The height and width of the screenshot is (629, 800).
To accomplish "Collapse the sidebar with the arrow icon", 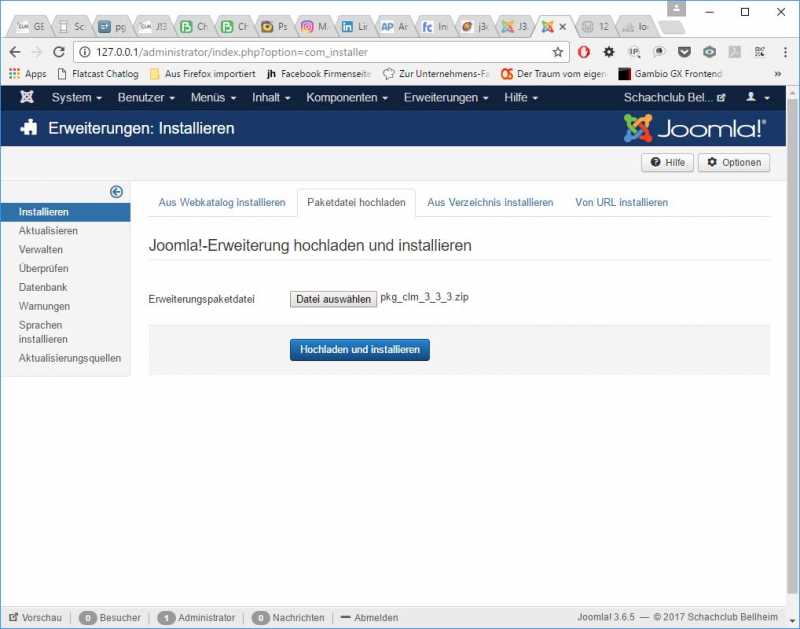I will [x=116, y=192].
